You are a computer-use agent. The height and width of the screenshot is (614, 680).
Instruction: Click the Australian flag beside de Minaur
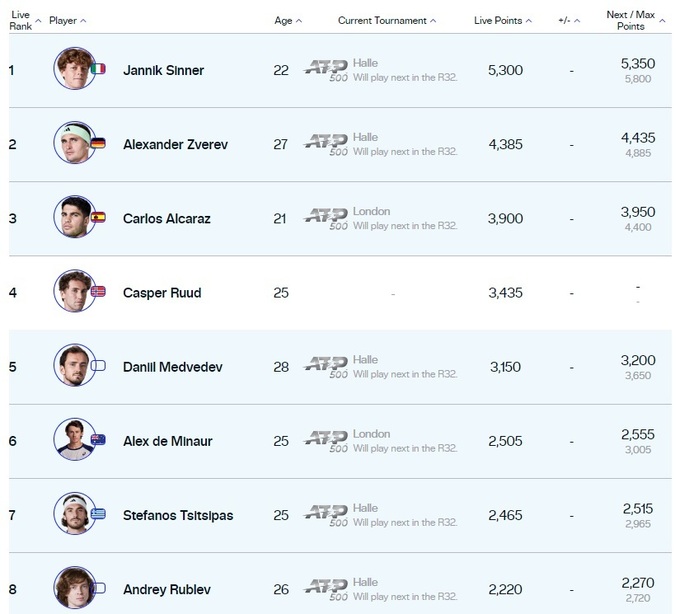click(x=98, y=439)
